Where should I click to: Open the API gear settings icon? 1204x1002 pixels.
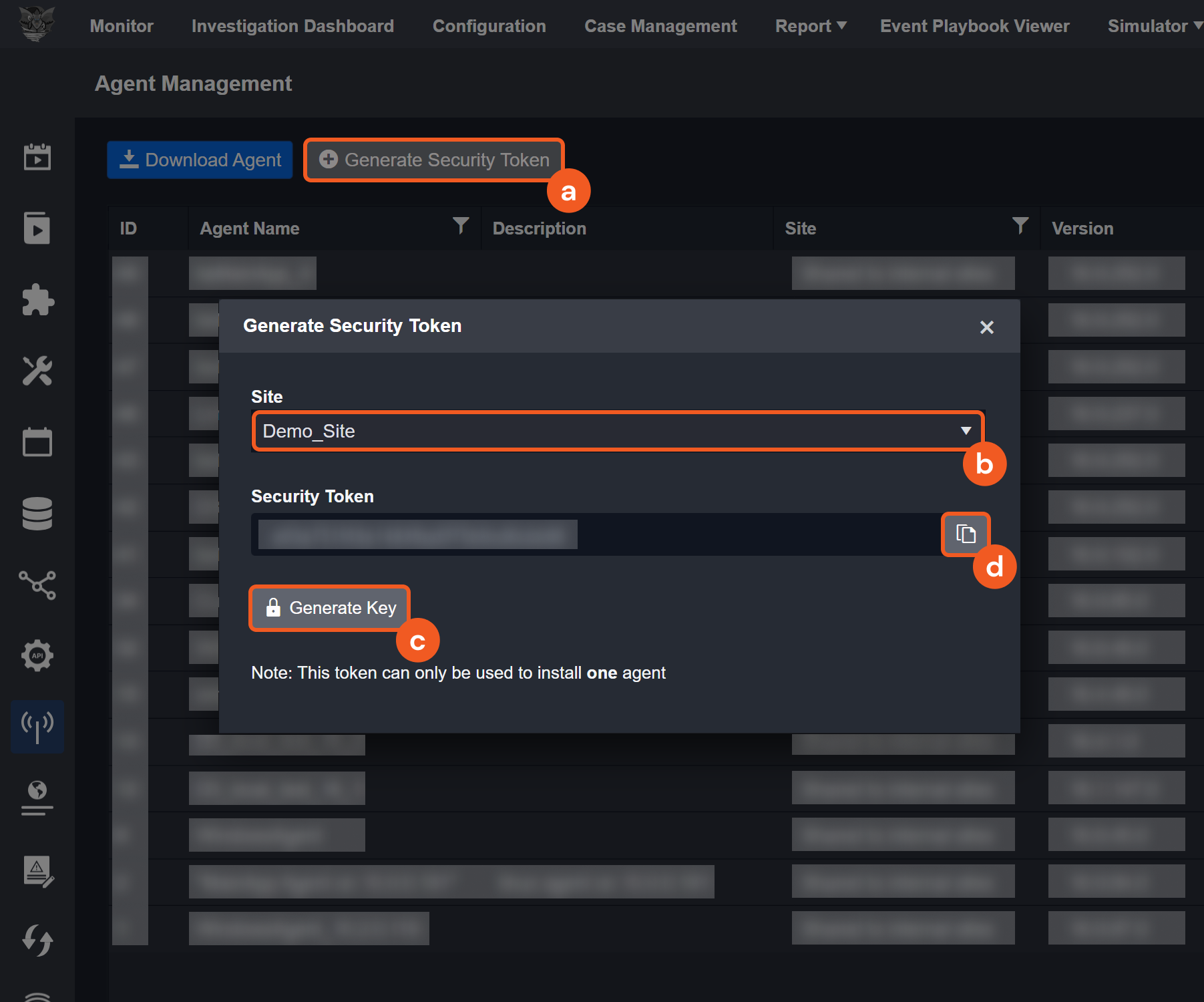tap(37, 655)
